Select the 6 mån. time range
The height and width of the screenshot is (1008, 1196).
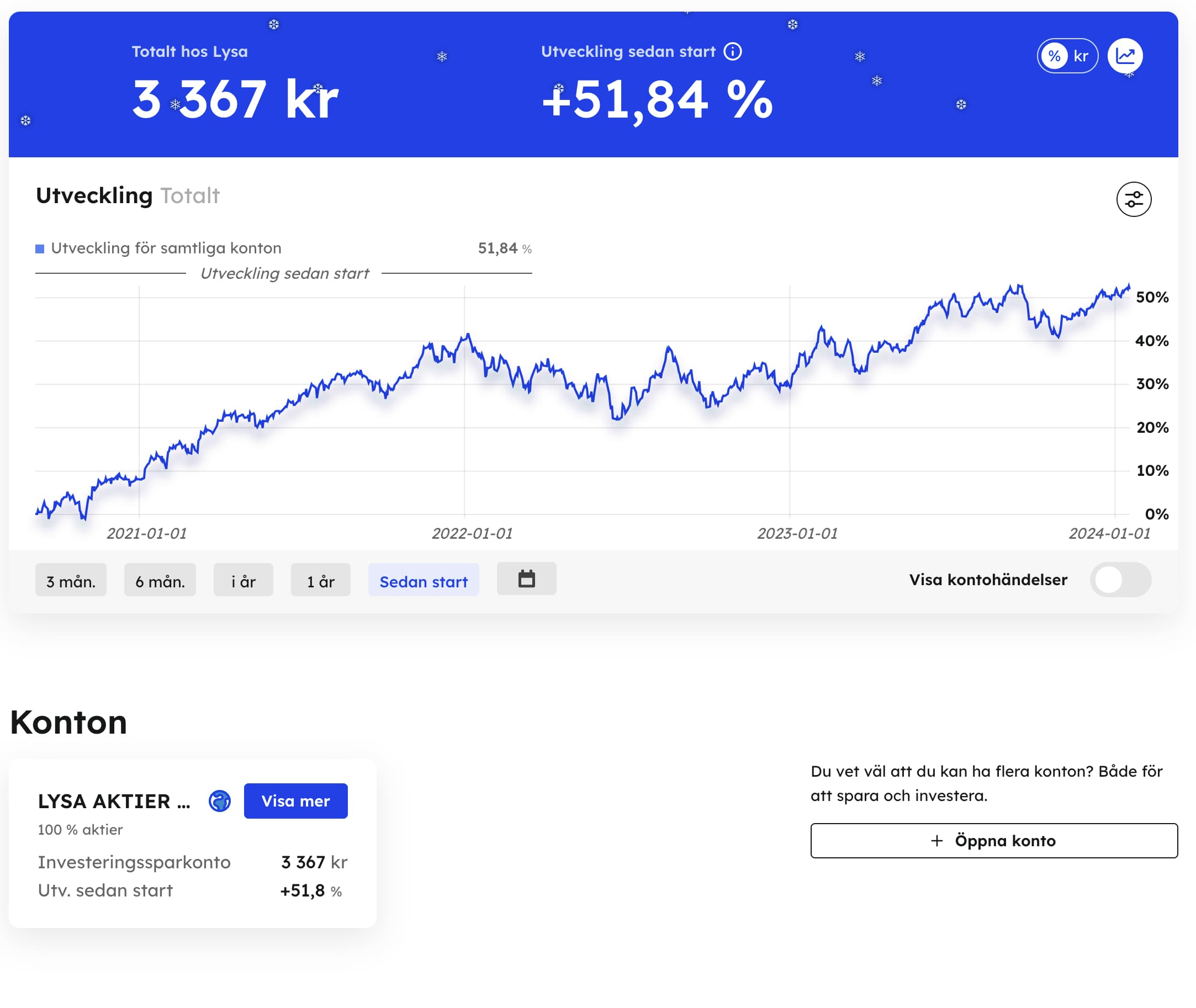[160, 581]
